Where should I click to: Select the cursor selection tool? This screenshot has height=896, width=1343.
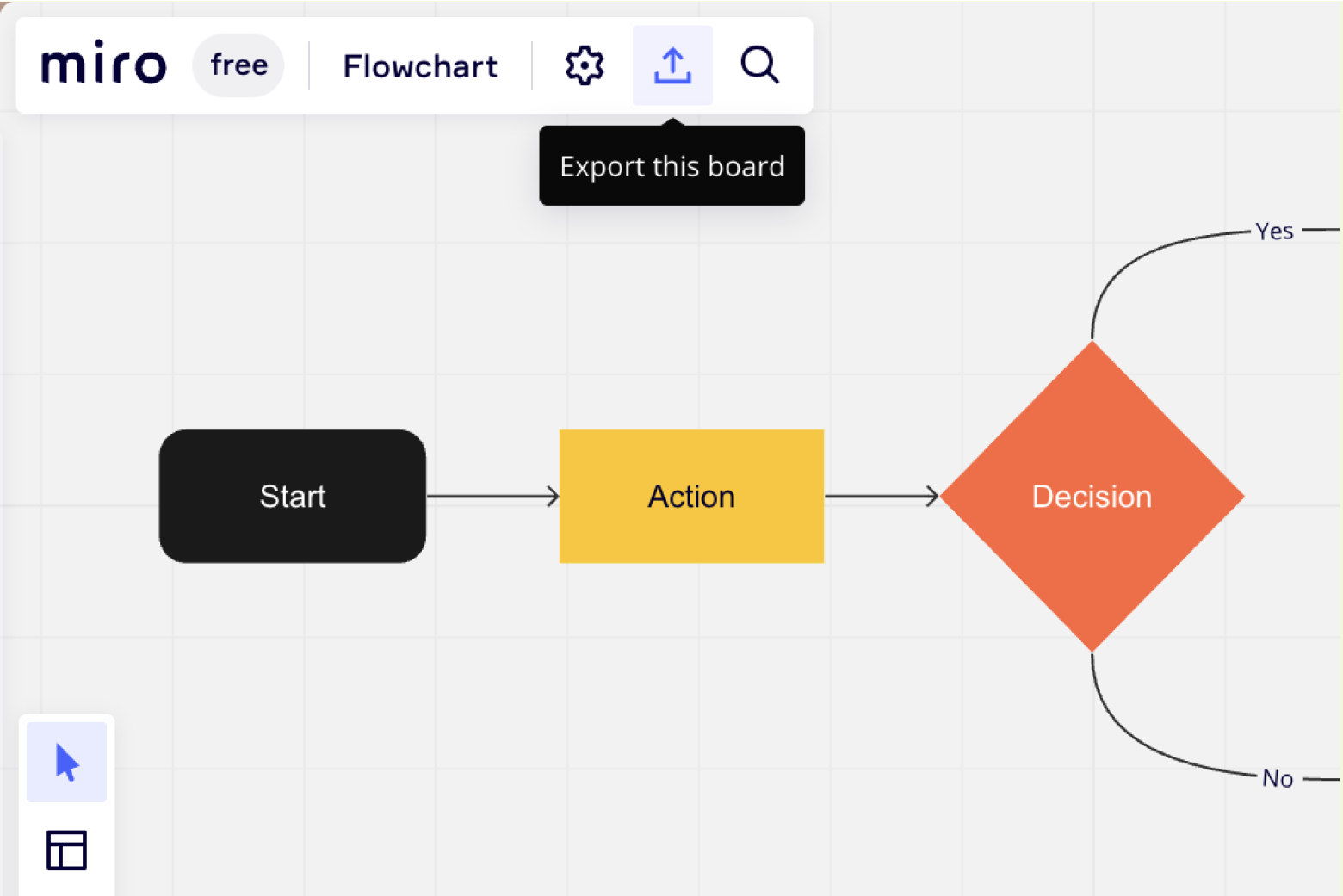tap(66, 762)
